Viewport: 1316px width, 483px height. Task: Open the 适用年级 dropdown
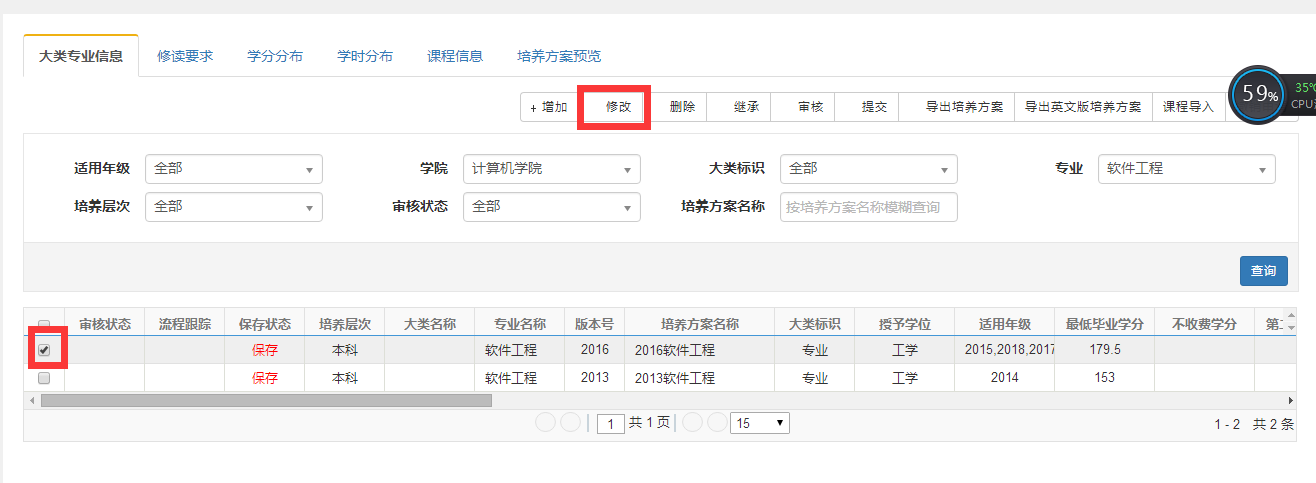pyautogui.click(x=234, y=169)
